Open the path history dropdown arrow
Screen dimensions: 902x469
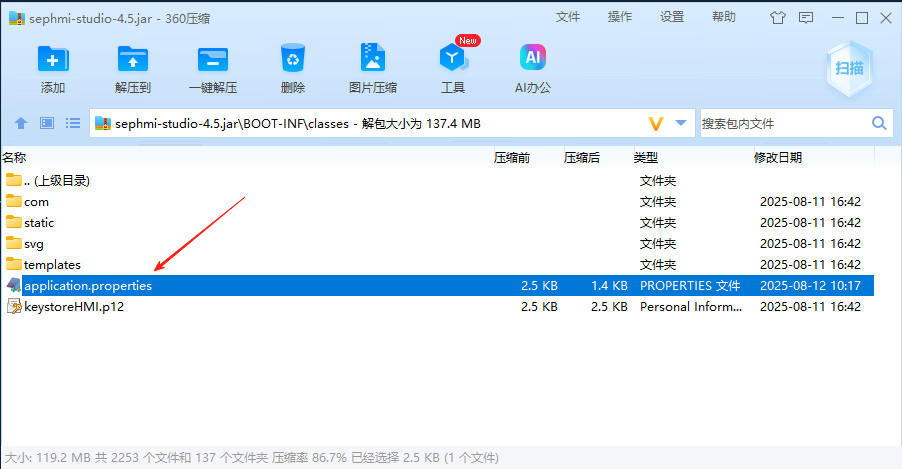tap(681, 123)
